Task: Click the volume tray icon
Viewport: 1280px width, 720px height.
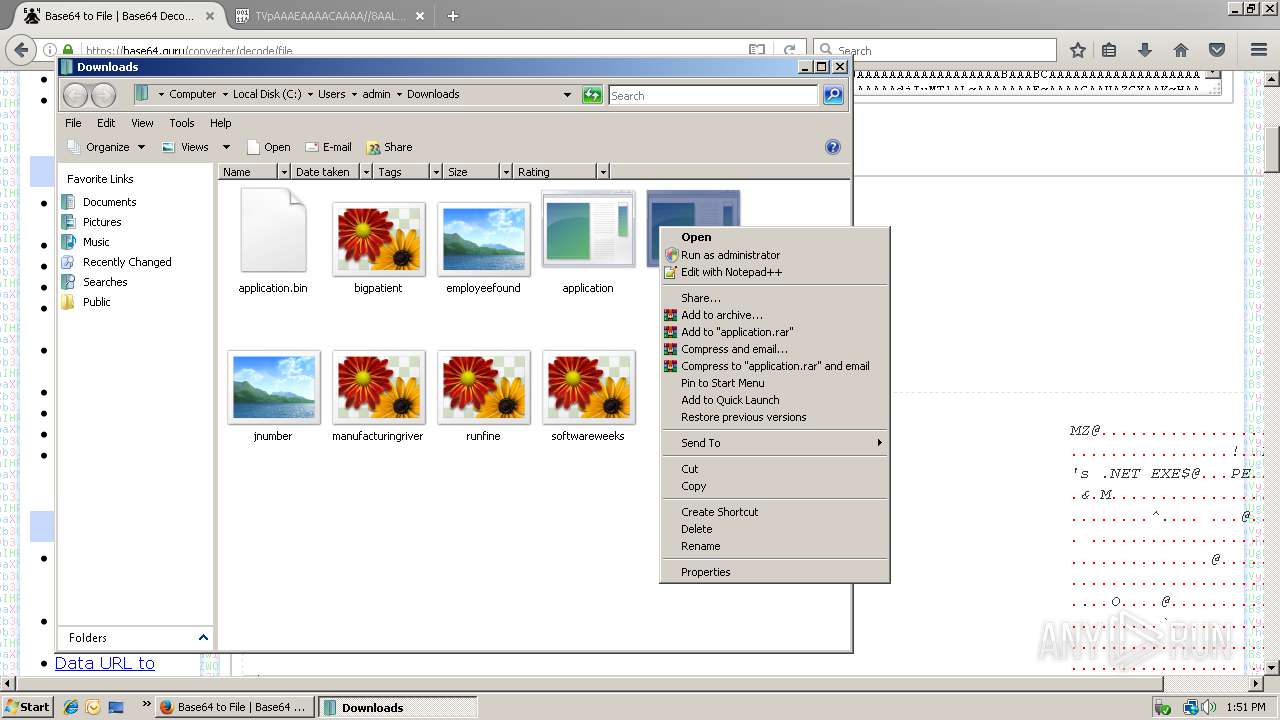Action: coord(1210,707)
